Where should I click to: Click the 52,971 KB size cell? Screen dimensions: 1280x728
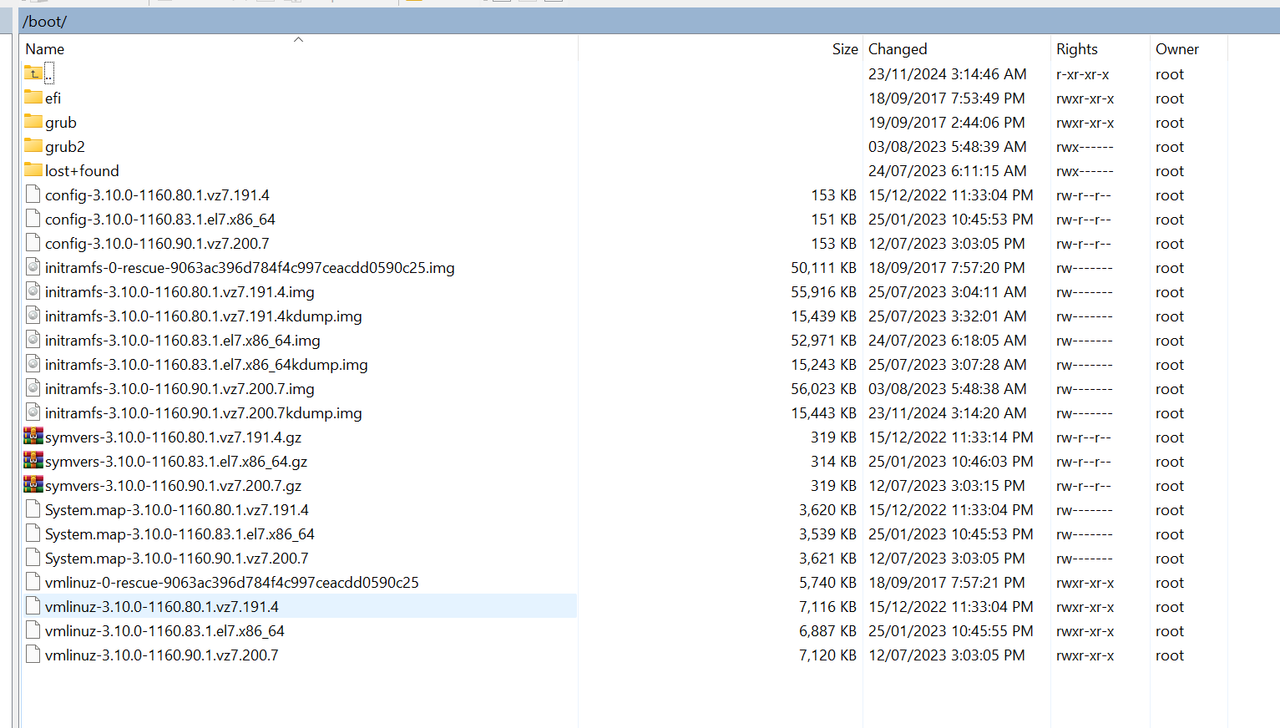click(x=823, y=340)
